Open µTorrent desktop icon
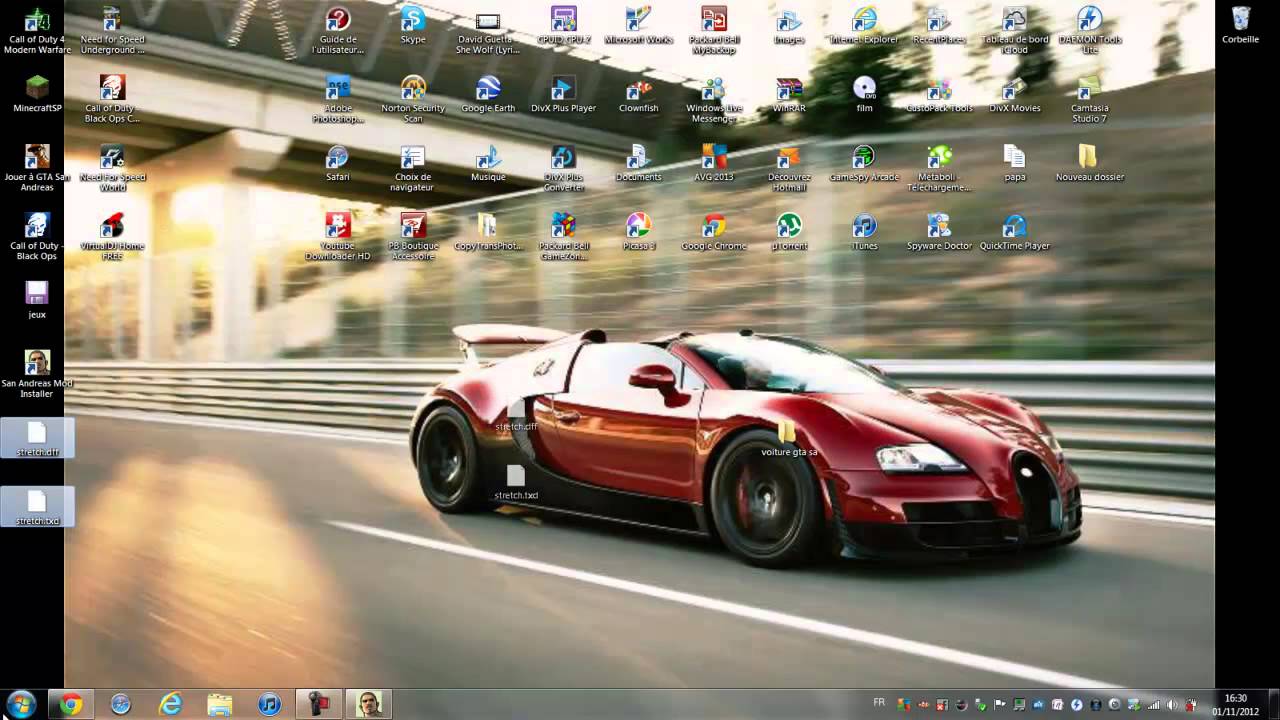Image resolution: width=1280 pixels, height=720 pixels. [x=789, y=232]
